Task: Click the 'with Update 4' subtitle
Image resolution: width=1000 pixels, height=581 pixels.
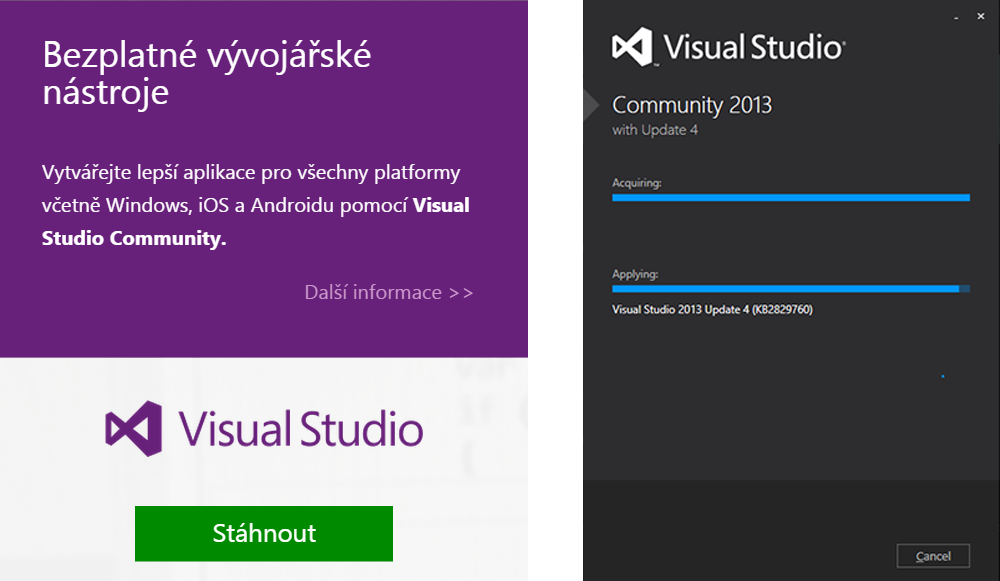Action: coord(655,130)
